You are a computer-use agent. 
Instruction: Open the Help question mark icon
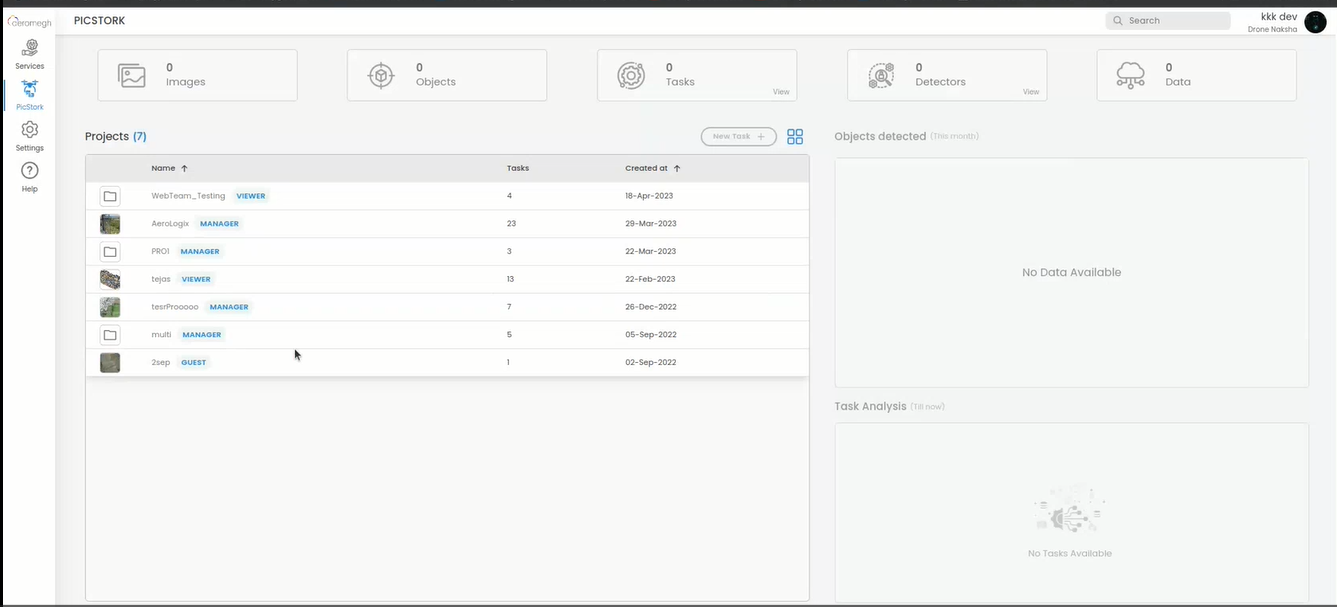[30, 171]
